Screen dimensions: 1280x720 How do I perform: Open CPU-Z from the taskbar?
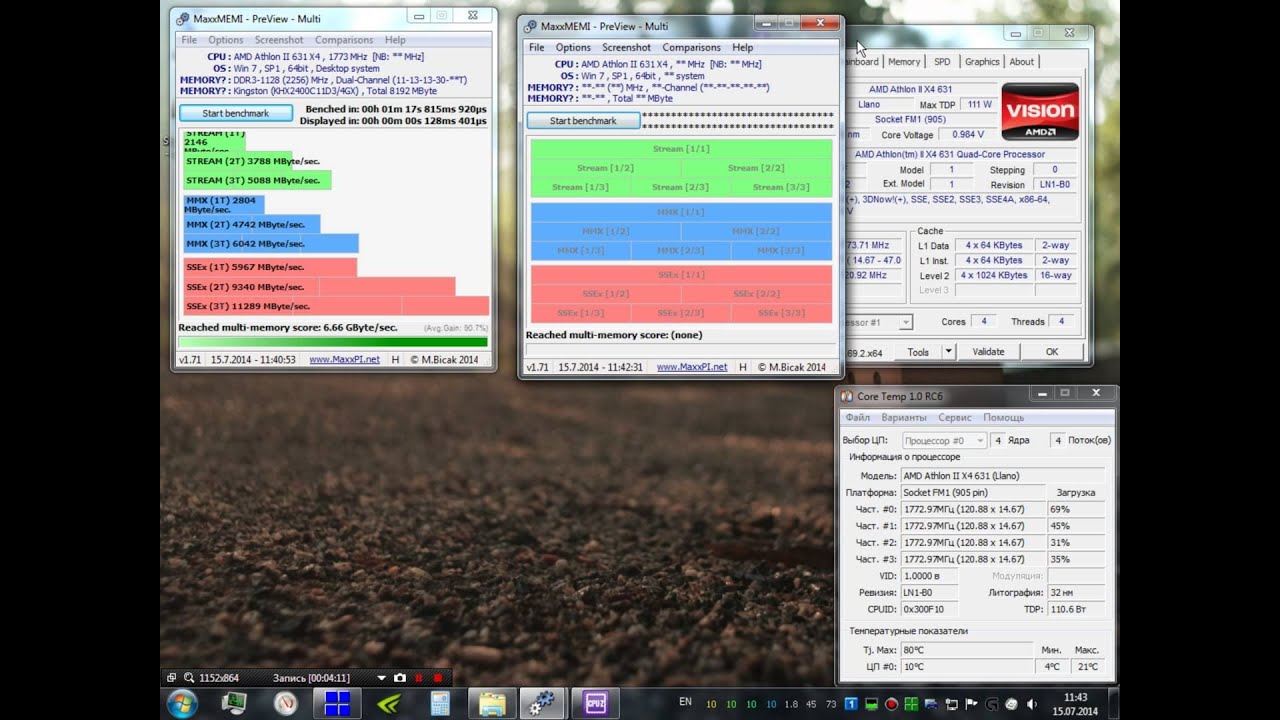[x=596, y=703]
